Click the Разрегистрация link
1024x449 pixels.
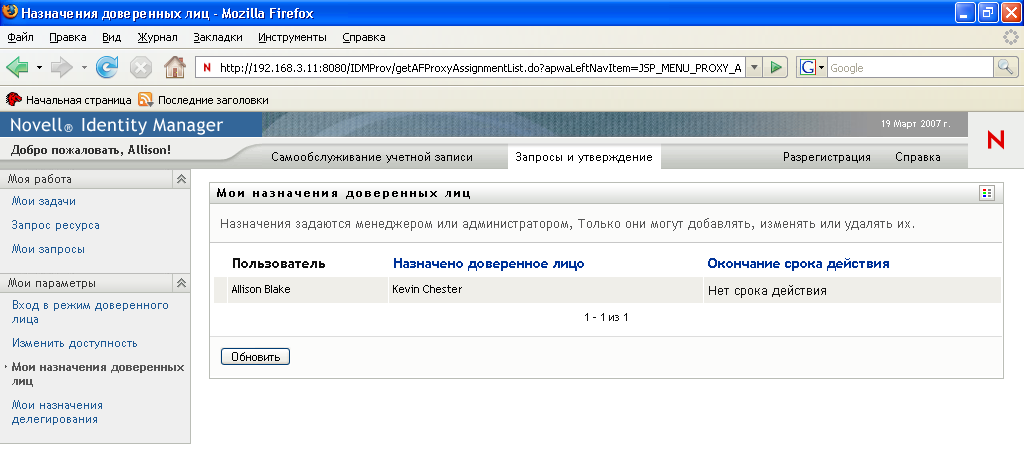827,157
